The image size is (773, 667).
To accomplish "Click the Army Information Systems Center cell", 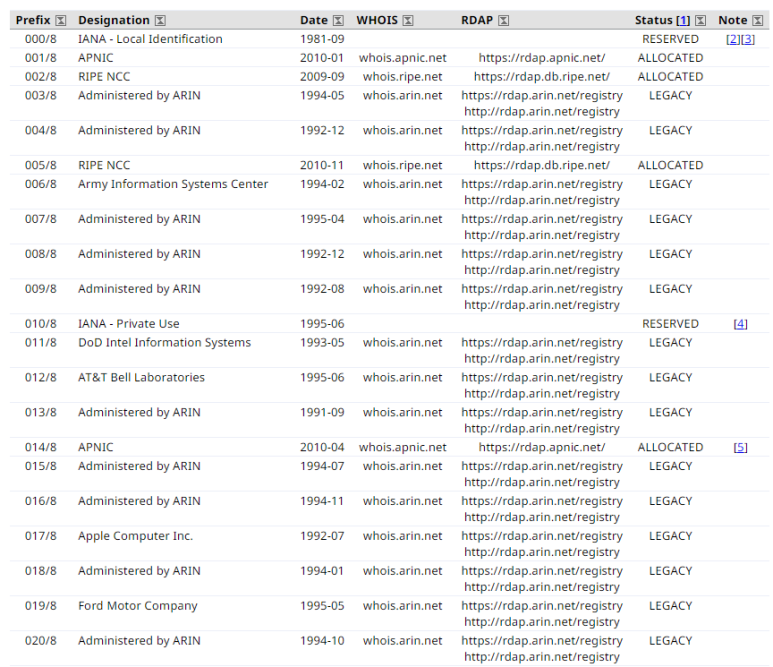I will 173,184.
